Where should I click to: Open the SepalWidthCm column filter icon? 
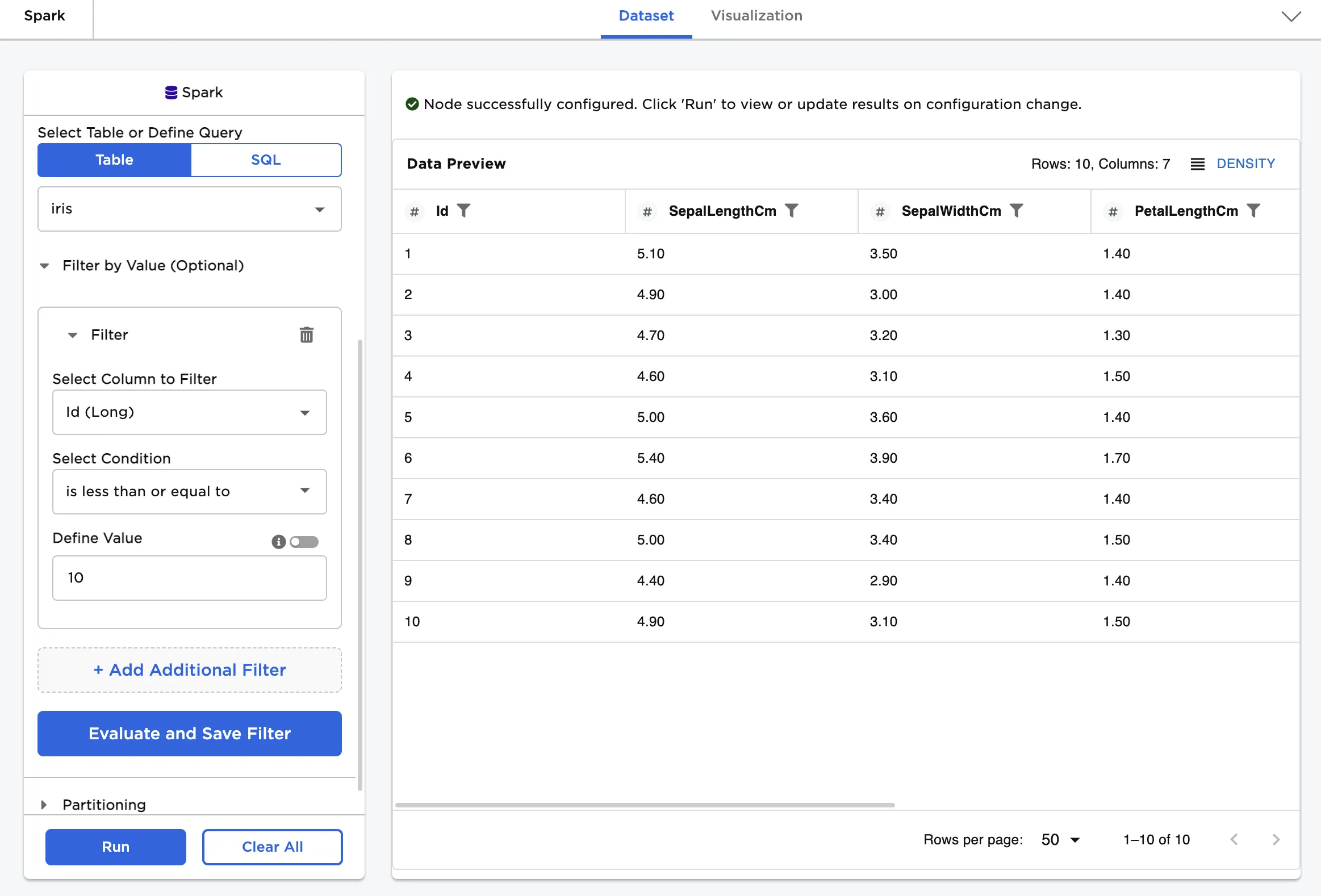click(x=1017, y=211)
